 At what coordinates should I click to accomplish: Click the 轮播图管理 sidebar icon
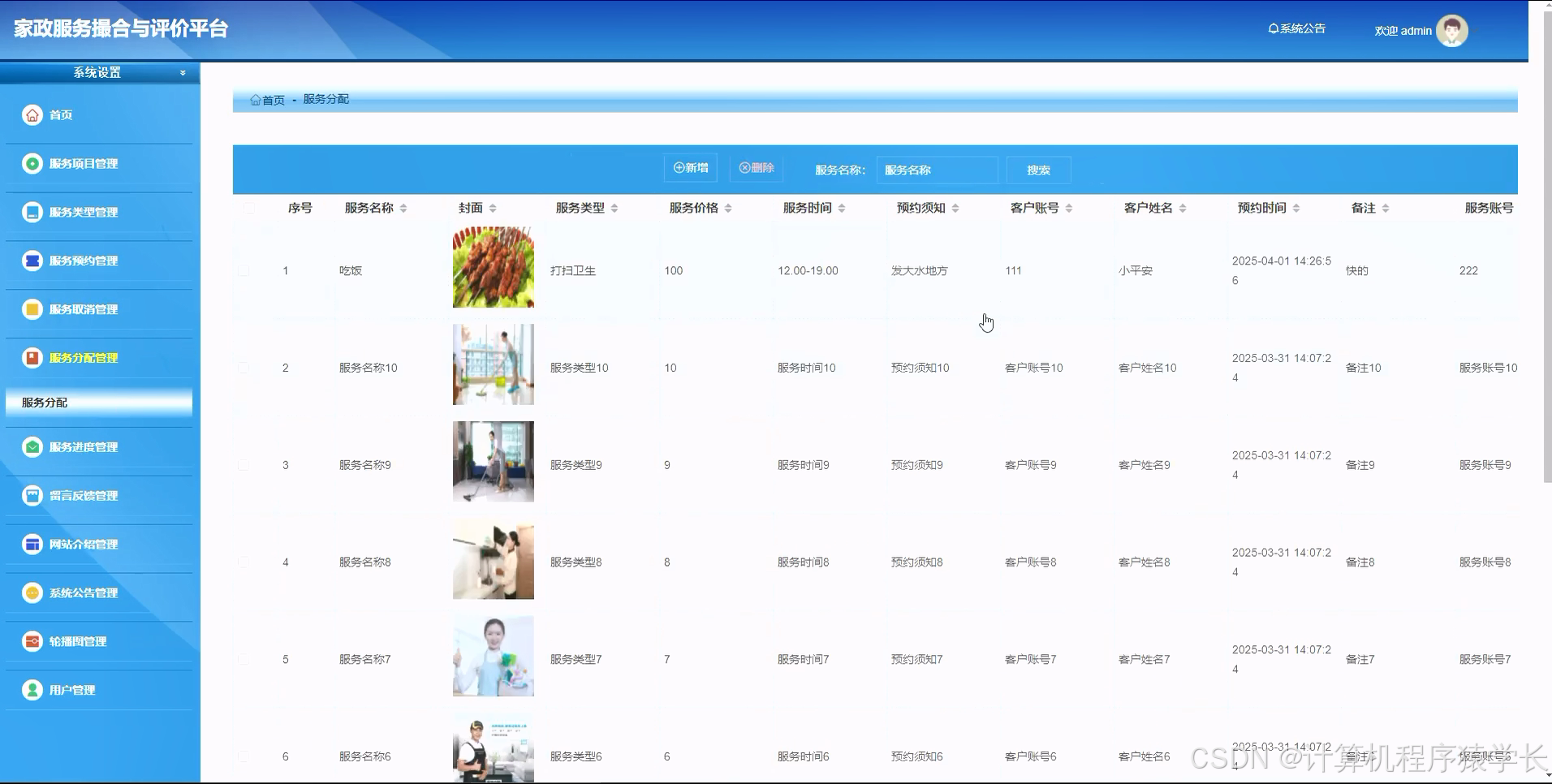[32, 641]
